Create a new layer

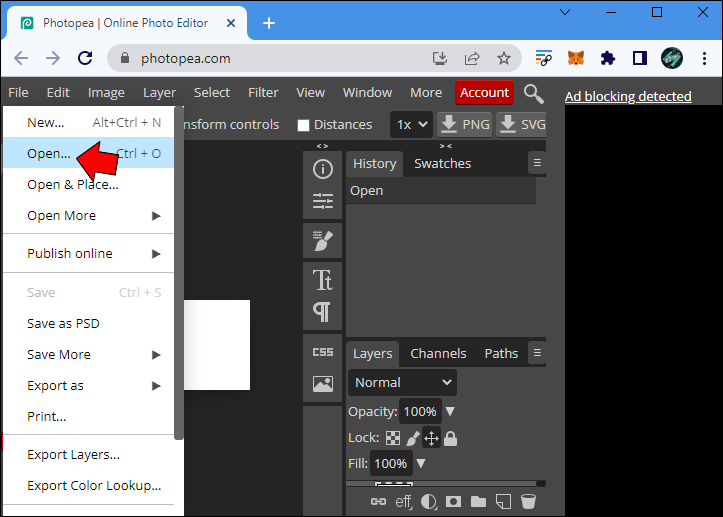coord(503,501)
